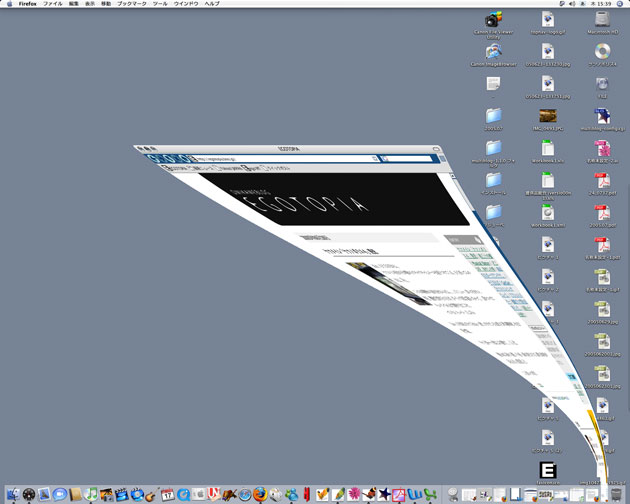
Task: Open the Apple menu
Action: [8, 4]
